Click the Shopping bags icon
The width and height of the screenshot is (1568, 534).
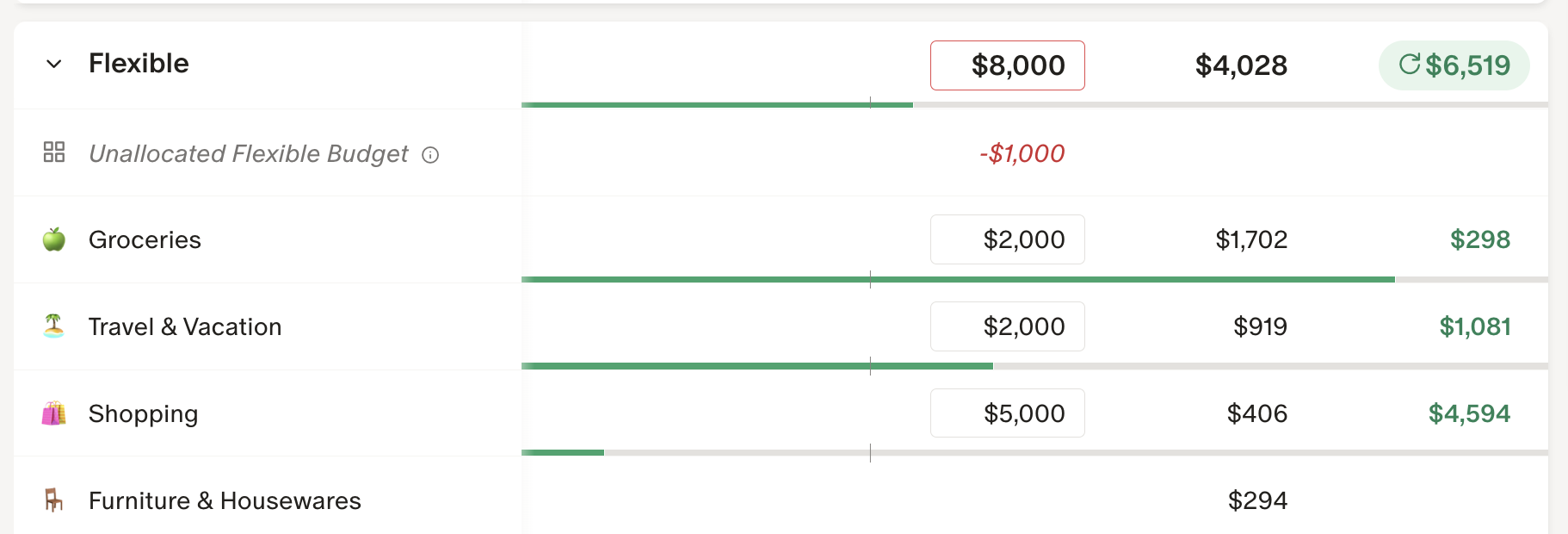coord(54,414)
